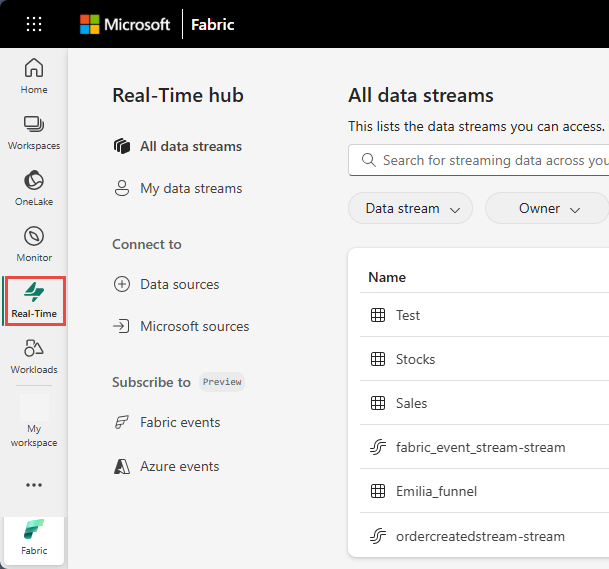
Task: Select My data streams in hub menu
Action: click(178, 188)
